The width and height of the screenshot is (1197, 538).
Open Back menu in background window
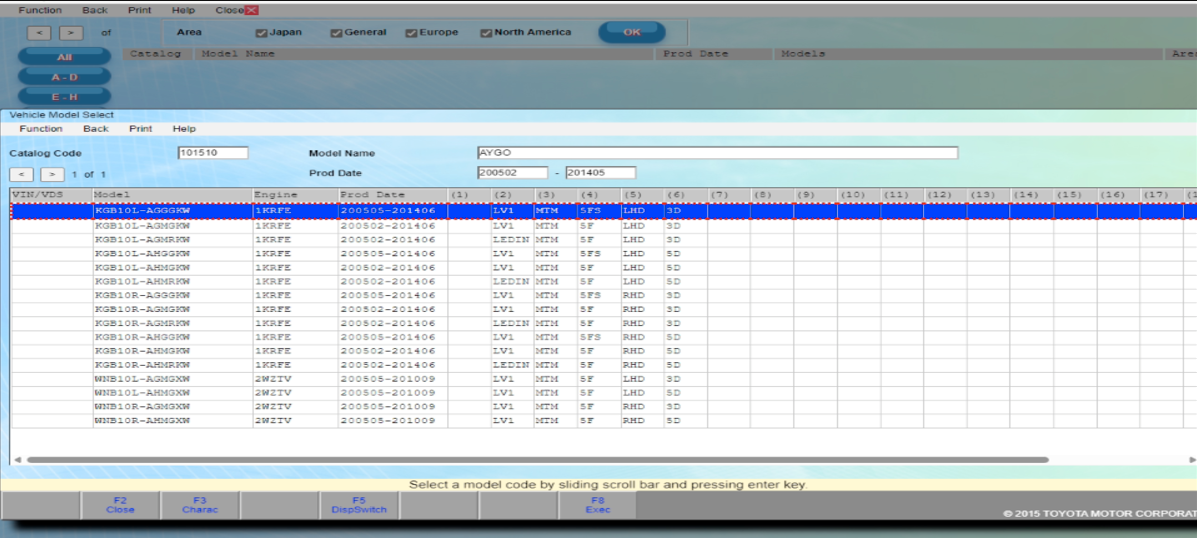95,11
